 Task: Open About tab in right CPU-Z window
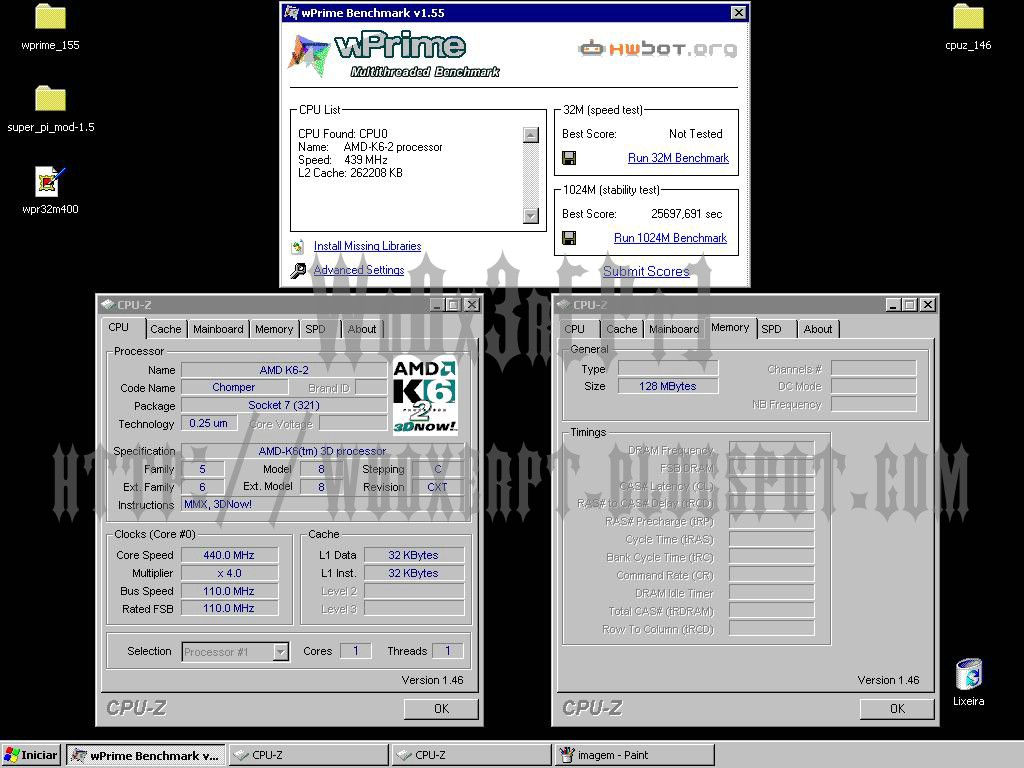[818, 329]
